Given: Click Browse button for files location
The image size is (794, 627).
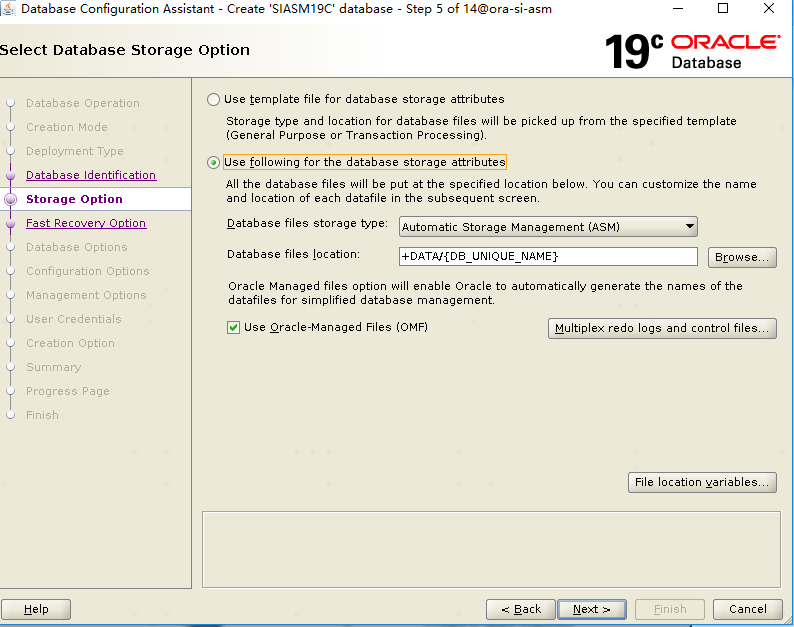Looking at the screenshot, I should click(742, 257).
